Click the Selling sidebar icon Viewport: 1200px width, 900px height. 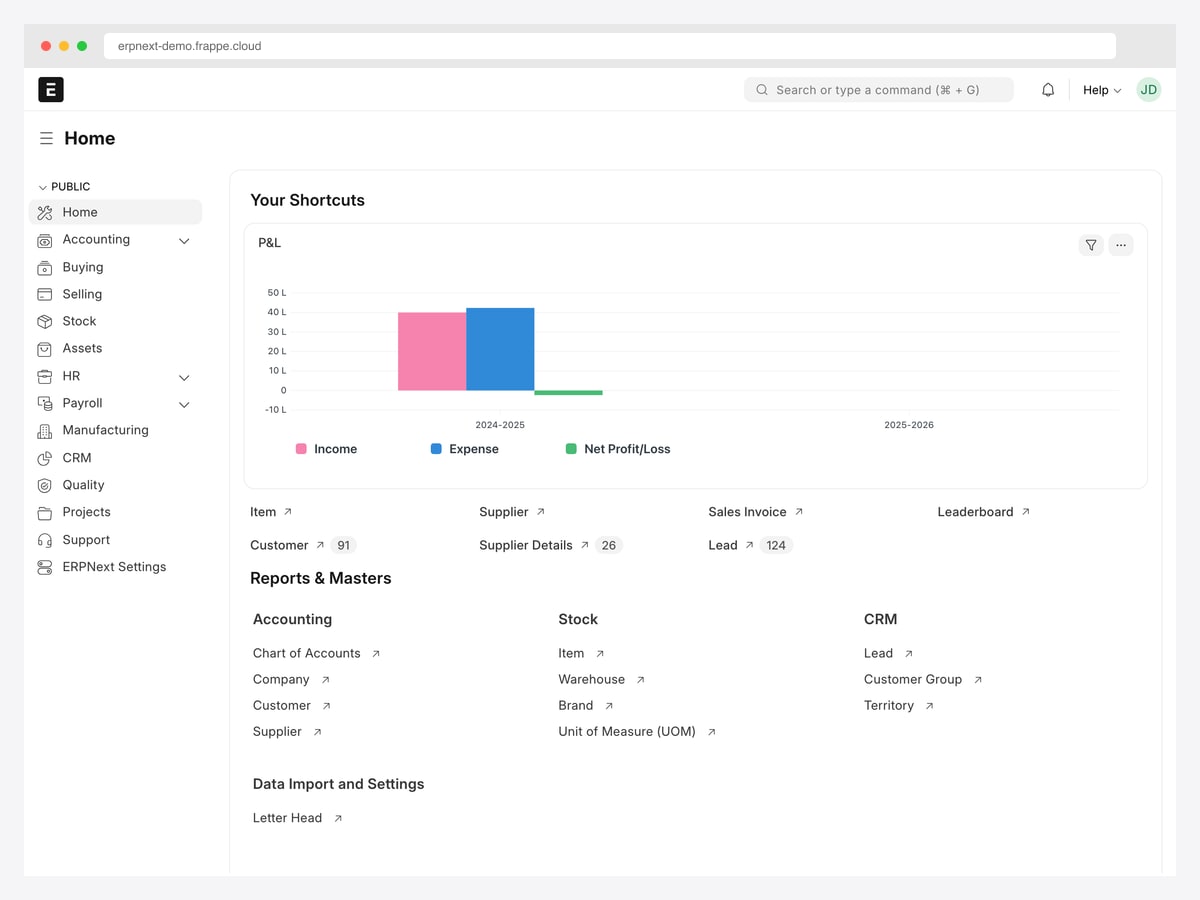pyautogui.click(x=44, y=295)
